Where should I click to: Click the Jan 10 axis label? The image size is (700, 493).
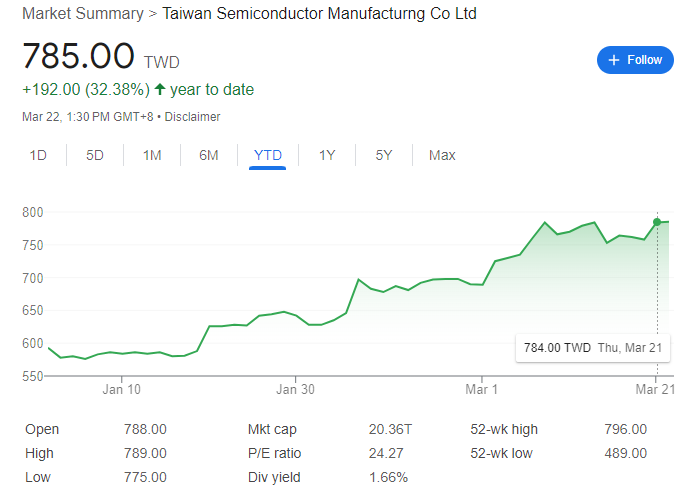pyautogui.click(x=121, y=389)
